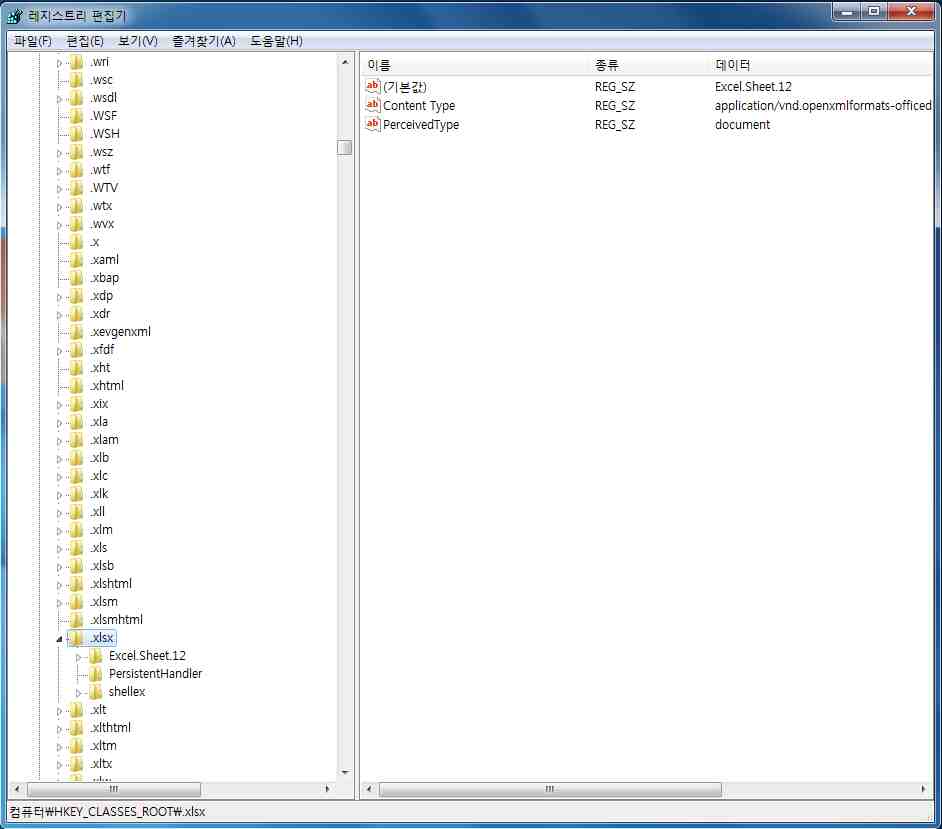
Task: Click the shellex folder icon
Action: [96, 691]
